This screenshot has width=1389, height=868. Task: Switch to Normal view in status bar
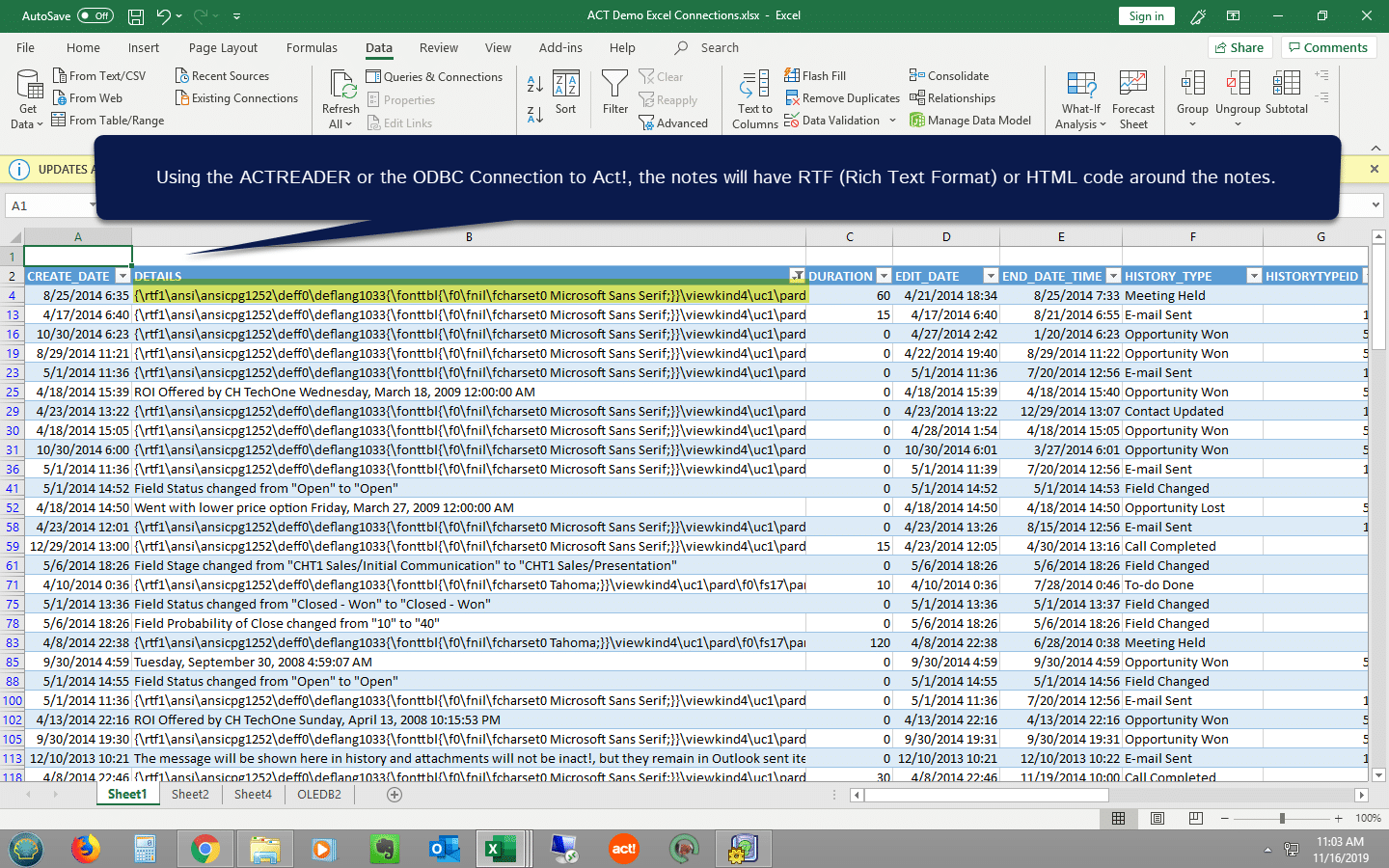(x=1119, y=819)
